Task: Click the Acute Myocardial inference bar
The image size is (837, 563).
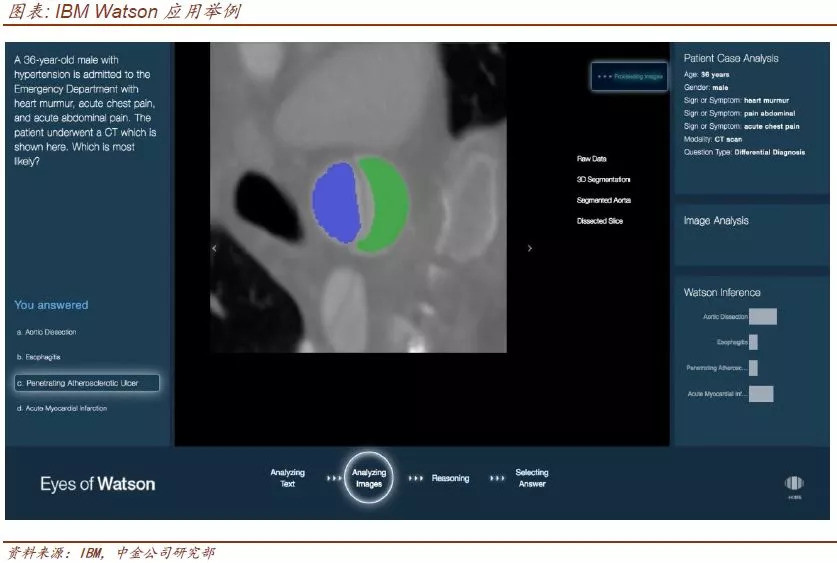Action: [761, 394]
